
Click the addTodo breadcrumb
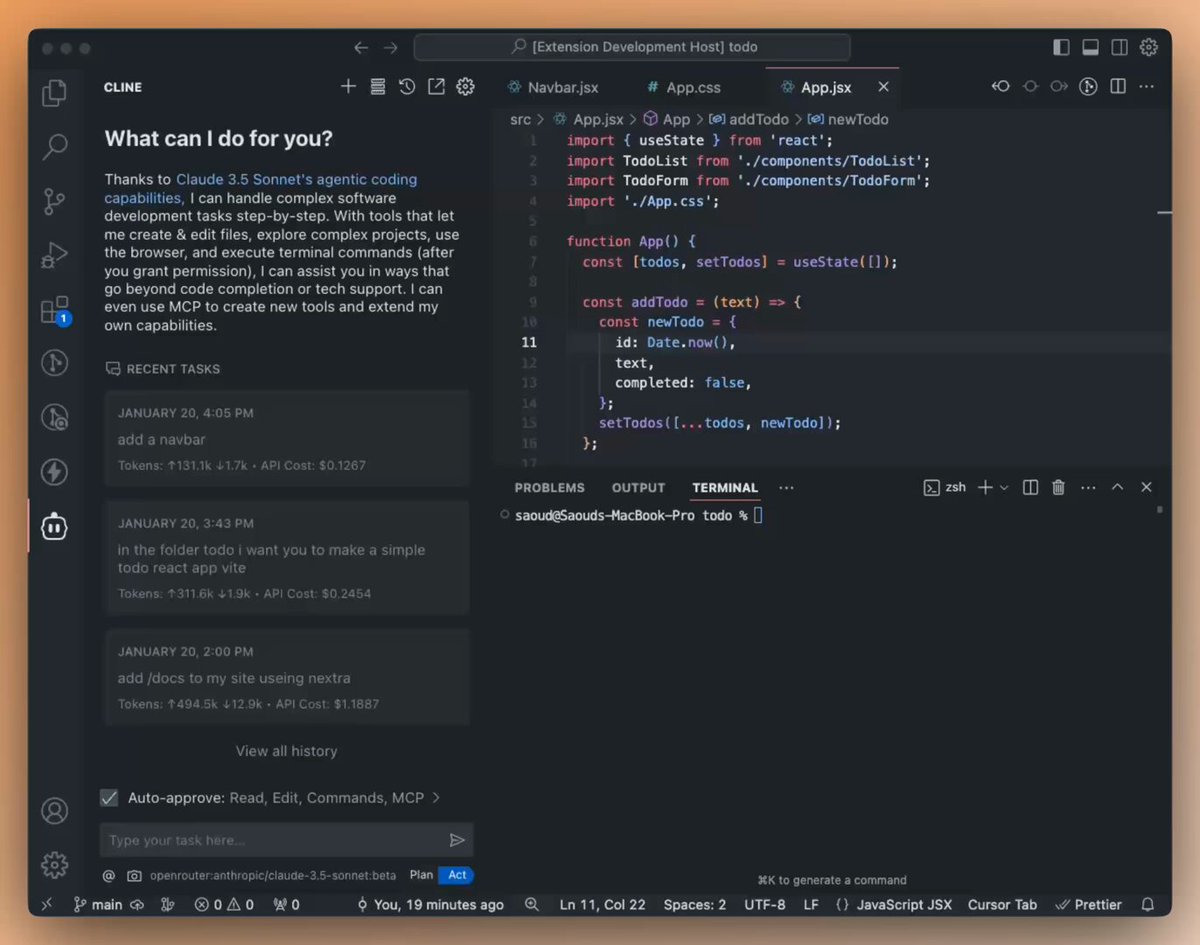(750, 119)
